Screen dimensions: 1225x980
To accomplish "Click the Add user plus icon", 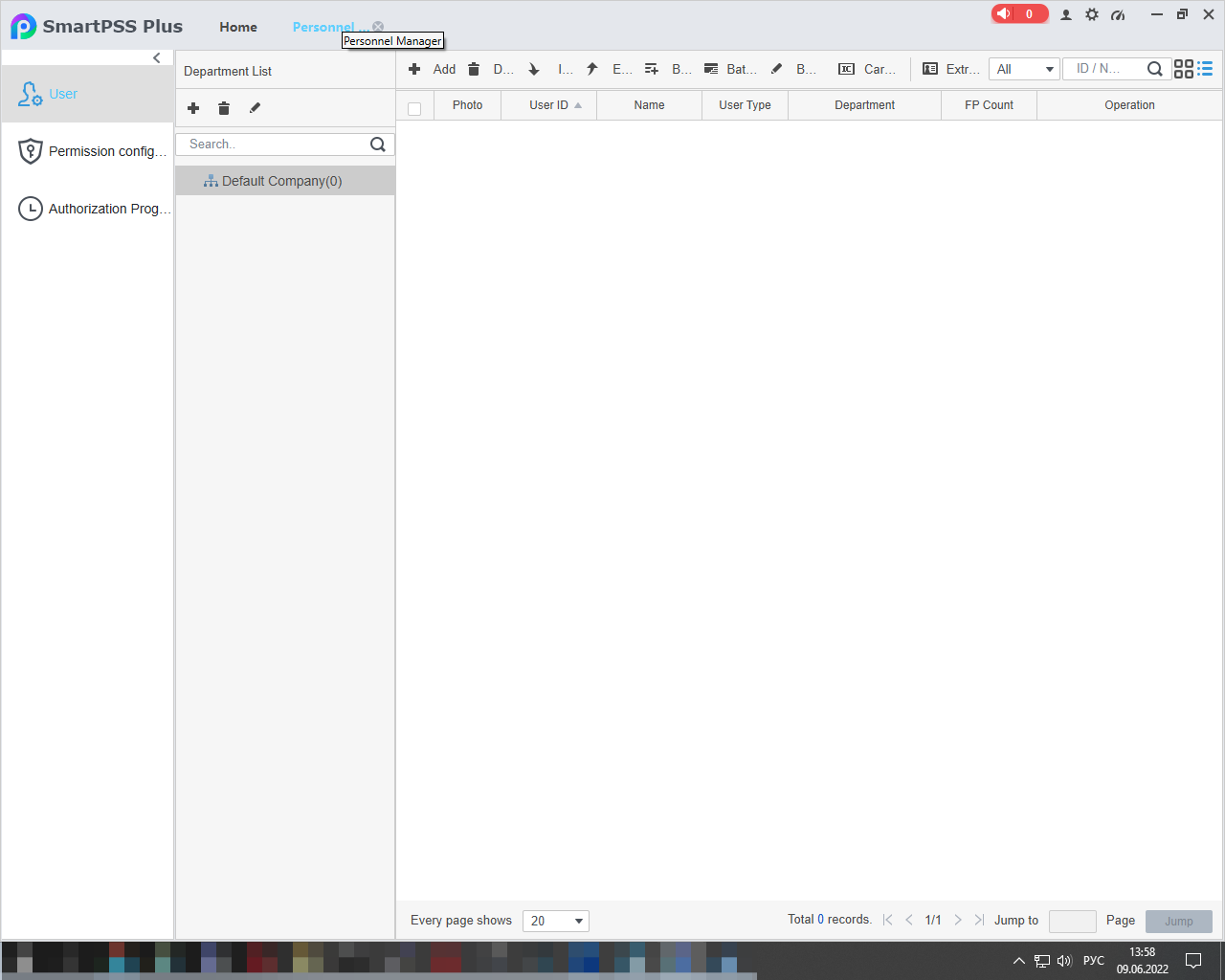I will coord(414,69).
